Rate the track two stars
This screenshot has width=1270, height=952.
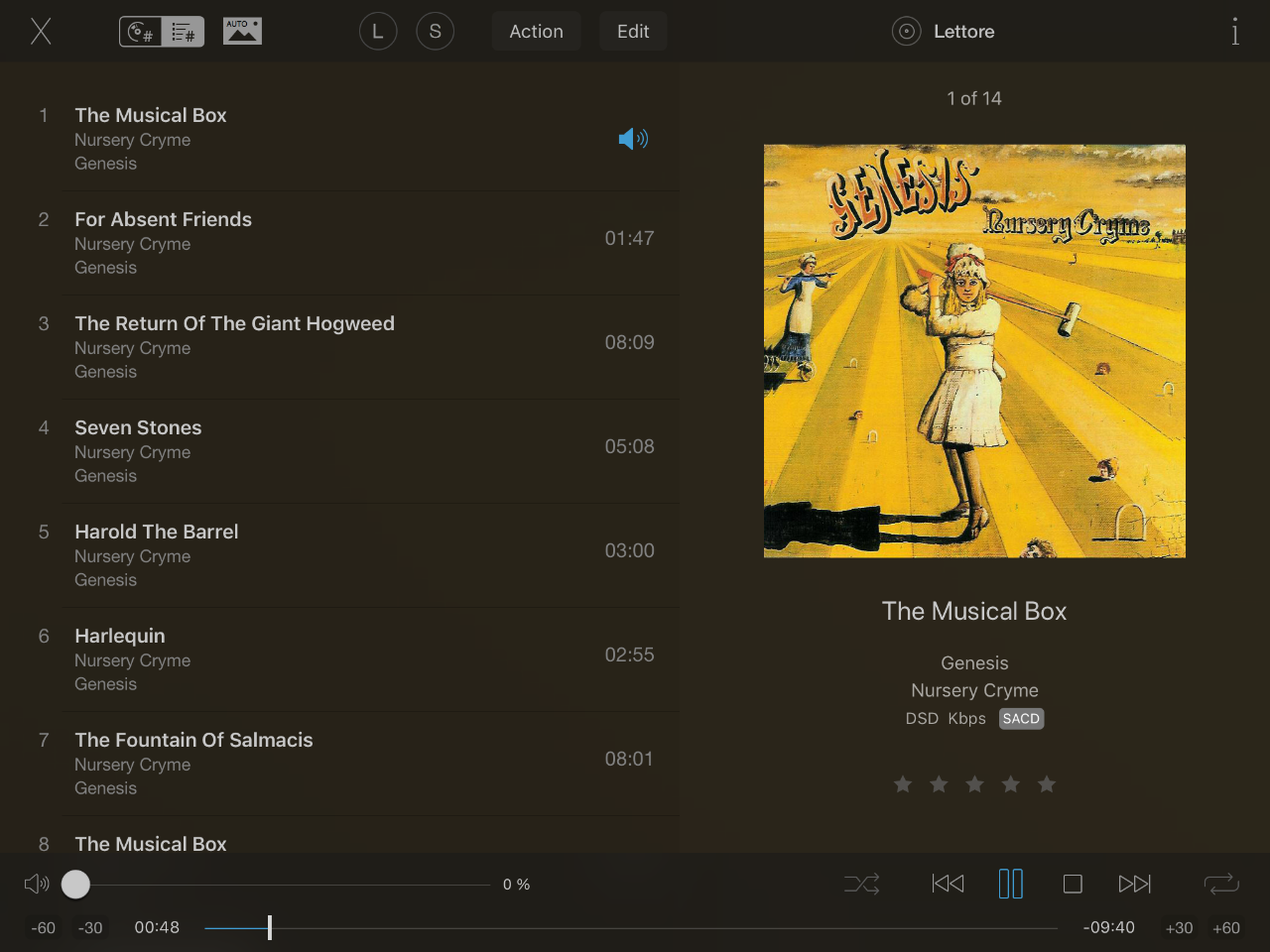coord(939,784)
